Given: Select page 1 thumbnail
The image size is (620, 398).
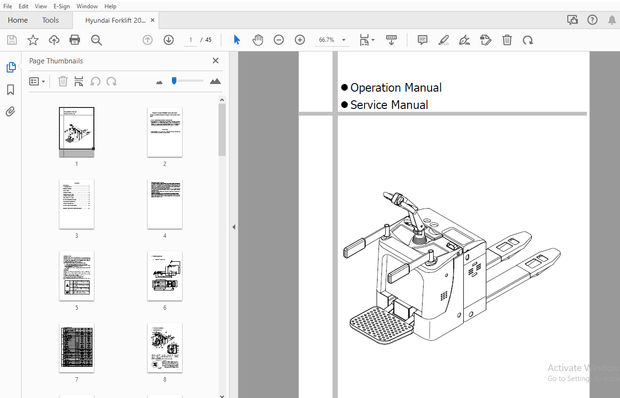Looking at the screenshot, I should coord(77,132).
